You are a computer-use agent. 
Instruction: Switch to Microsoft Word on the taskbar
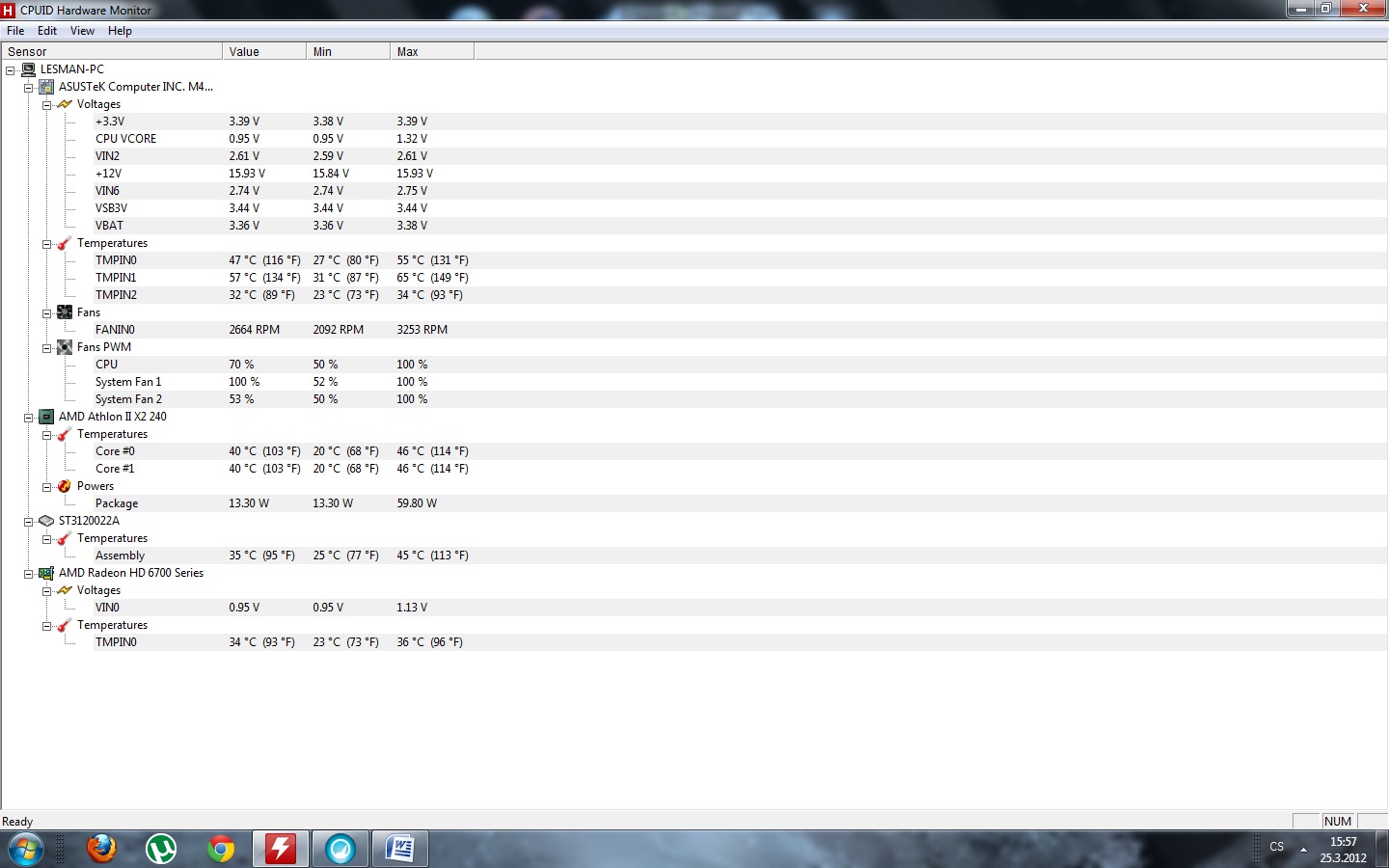coord(400,849)
